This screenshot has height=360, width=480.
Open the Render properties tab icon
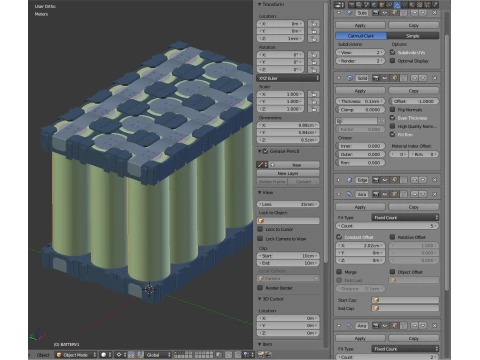351,5
